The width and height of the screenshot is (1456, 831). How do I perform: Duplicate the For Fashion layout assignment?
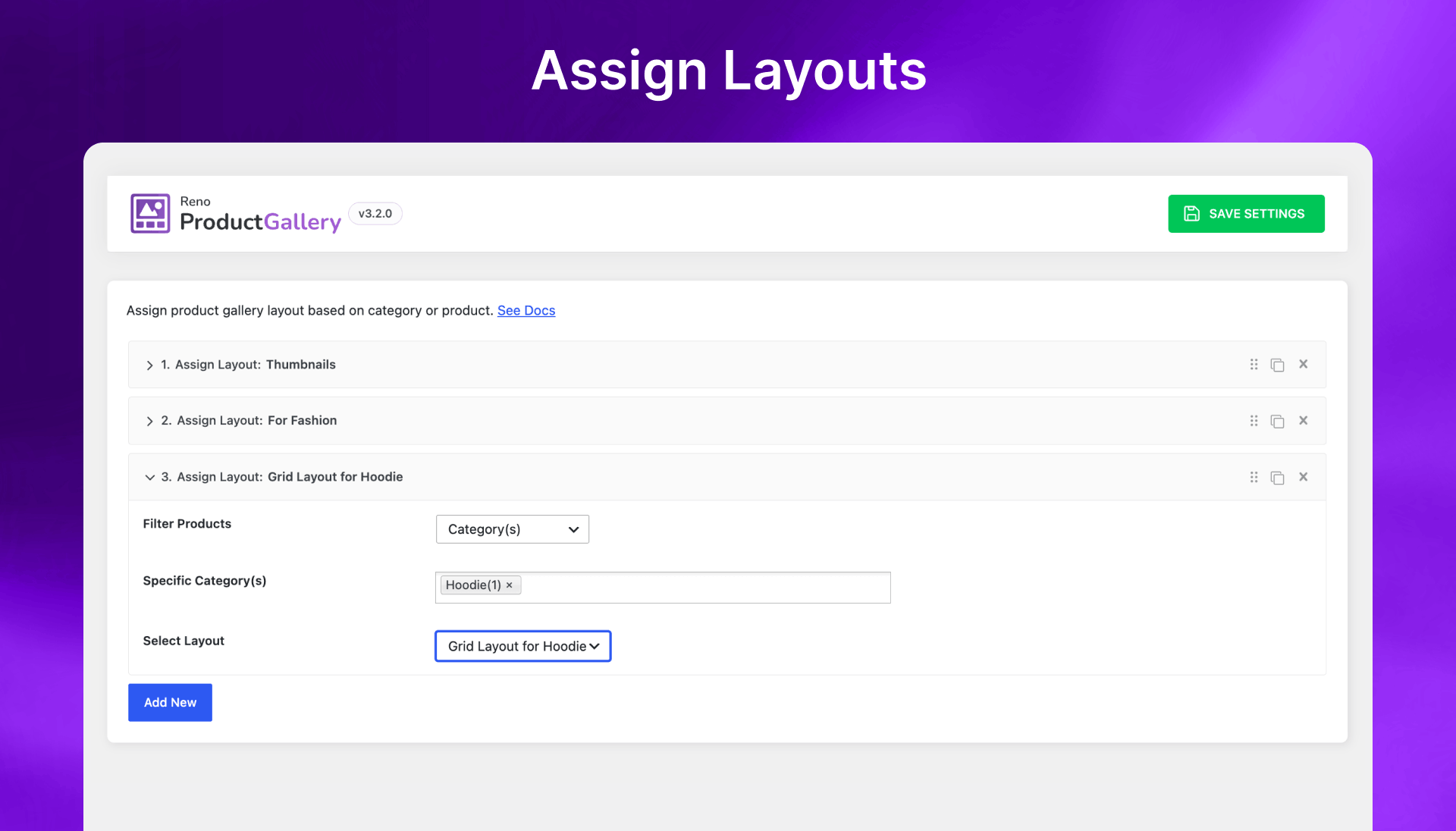tap(1277, 421)
